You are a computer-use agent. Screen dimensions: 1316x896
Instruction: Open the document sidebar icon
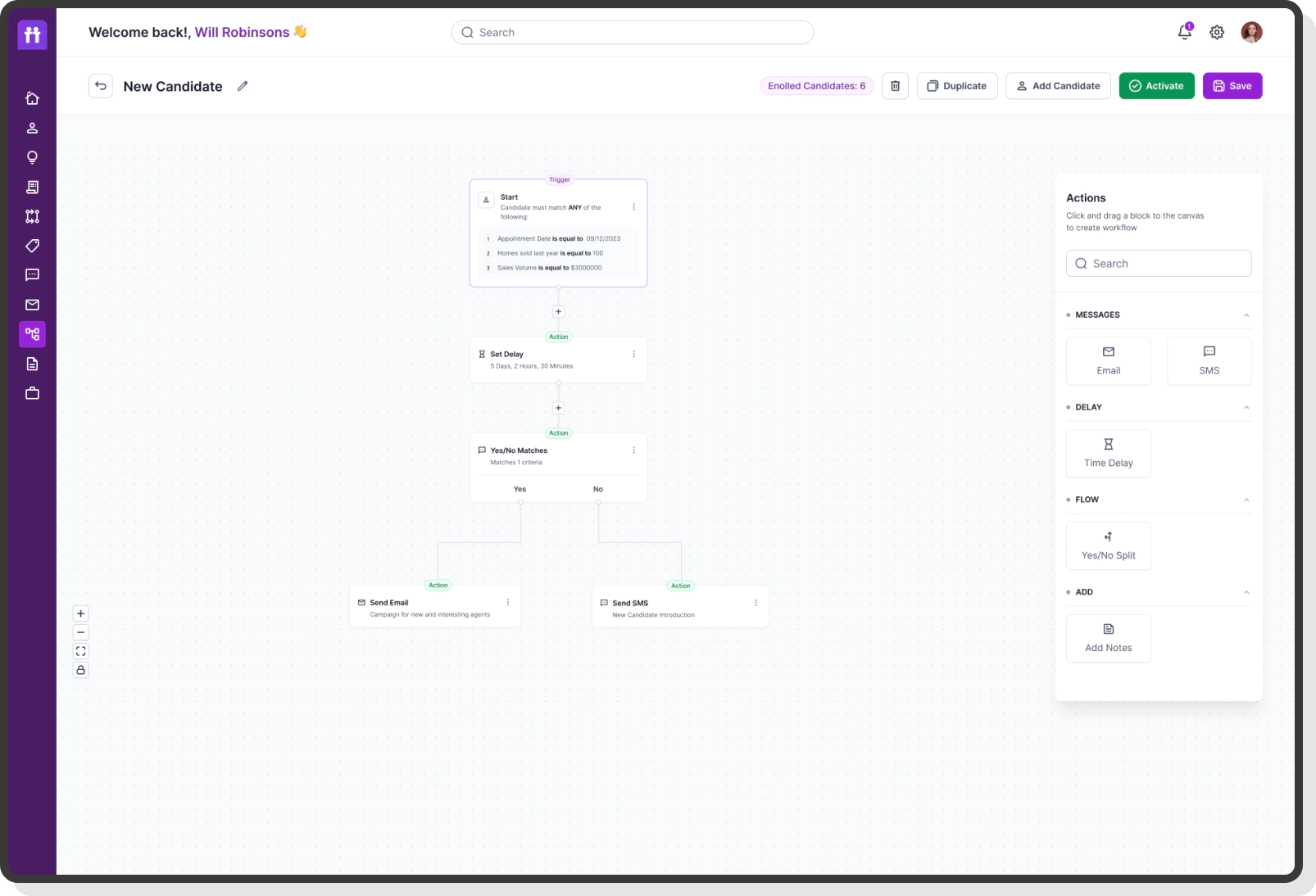click(x=32, y=364)
